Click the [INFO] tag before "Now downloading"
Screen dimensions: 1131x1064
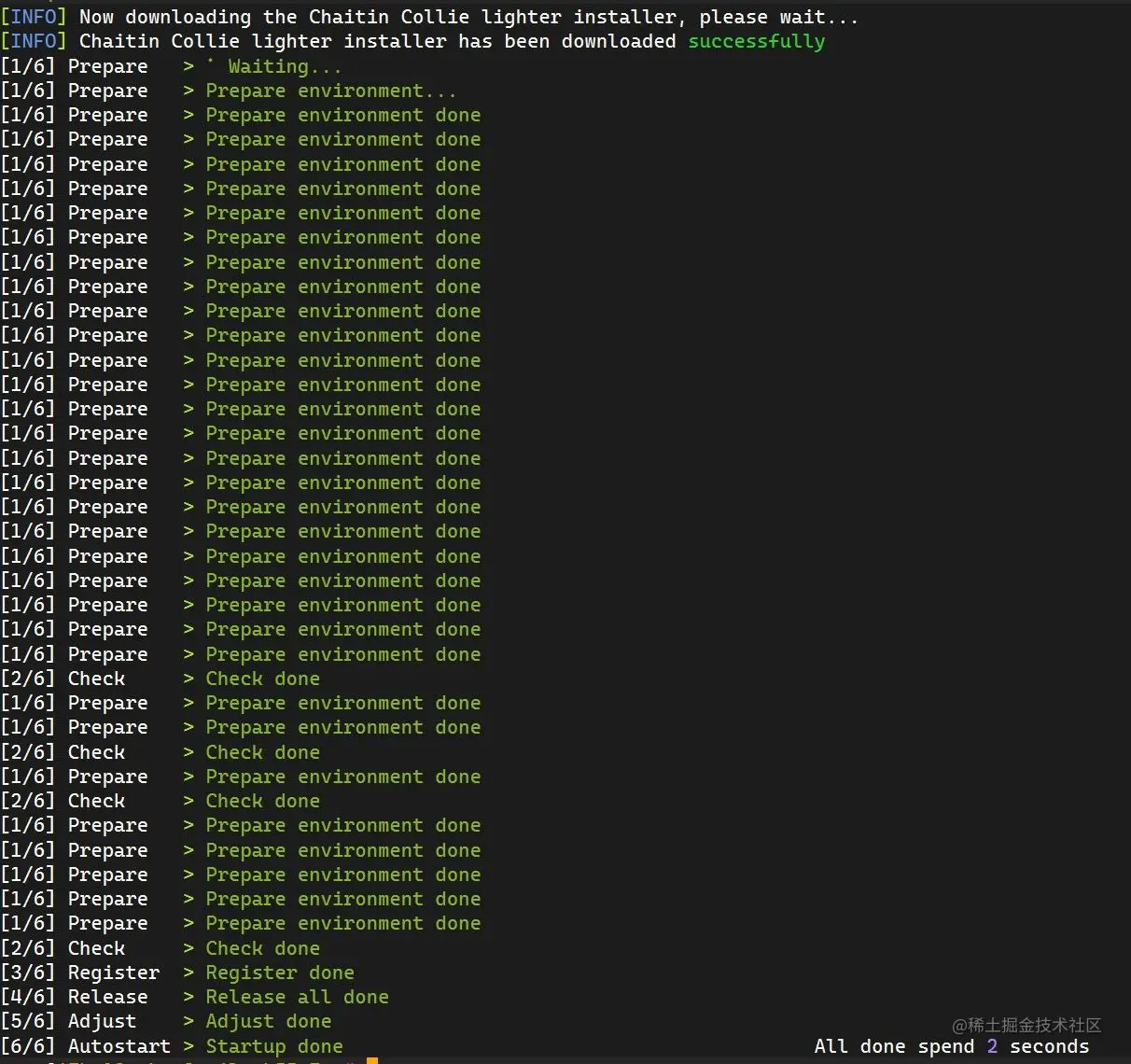[x=34, y=17]
